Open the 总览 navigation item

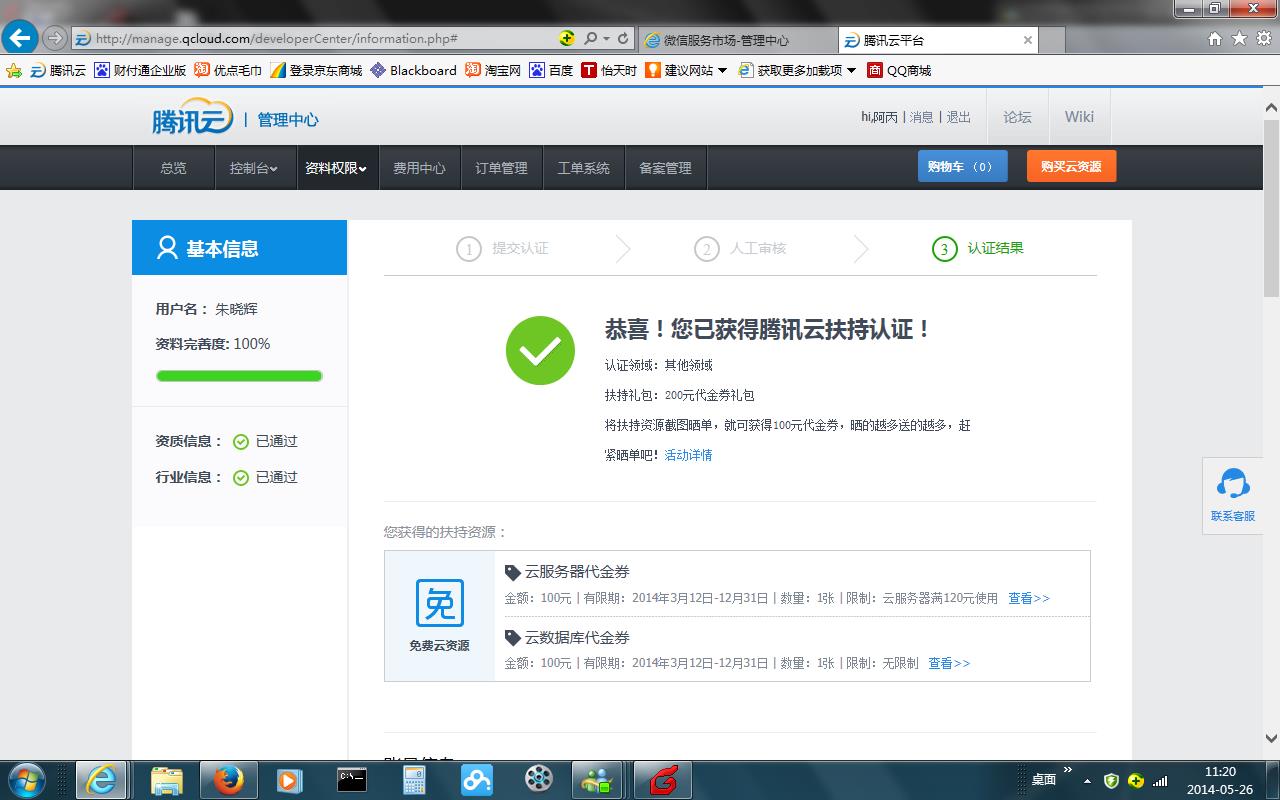point(173,168)
